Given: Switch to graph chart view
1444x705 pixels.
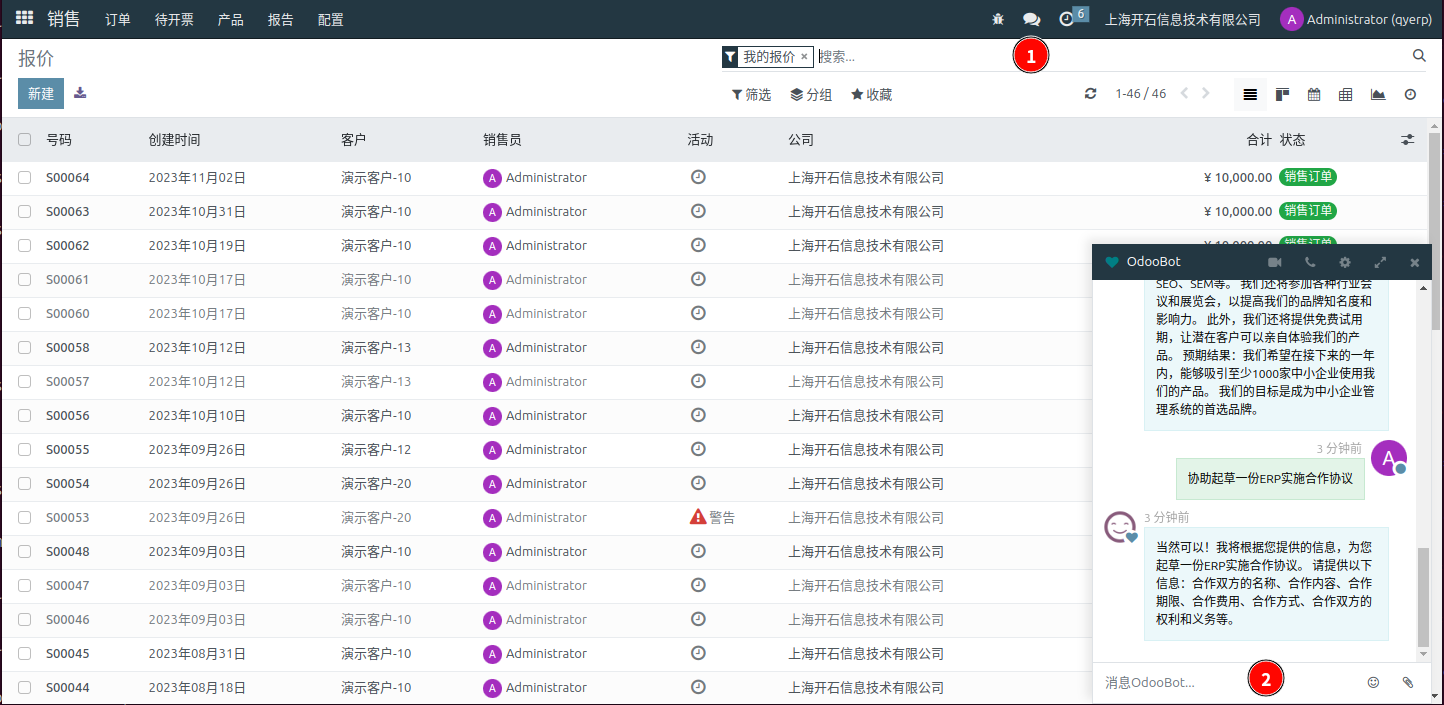Looking at the screenshot, I should tap(1378, 94).
